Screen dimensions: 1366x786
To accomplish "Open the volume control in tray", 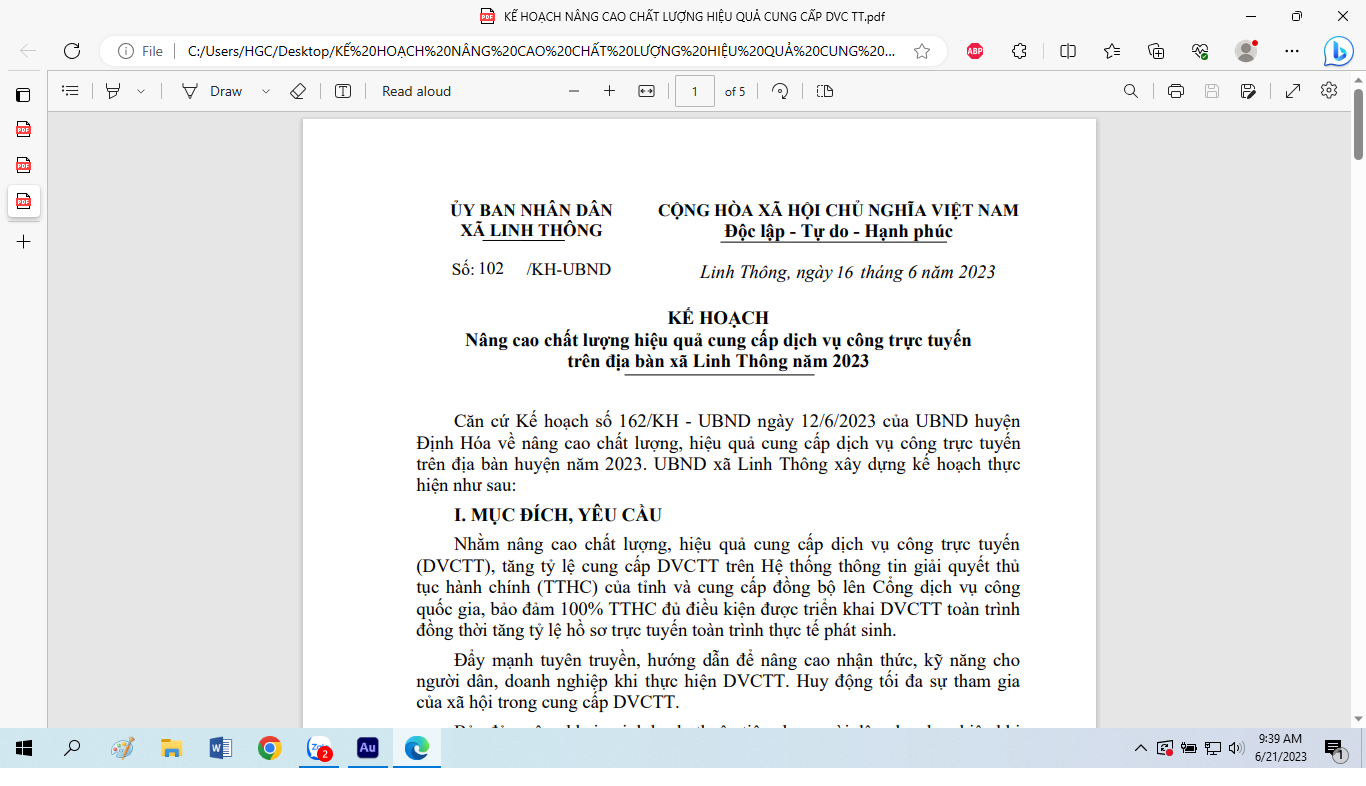I will coord(1236,747).
